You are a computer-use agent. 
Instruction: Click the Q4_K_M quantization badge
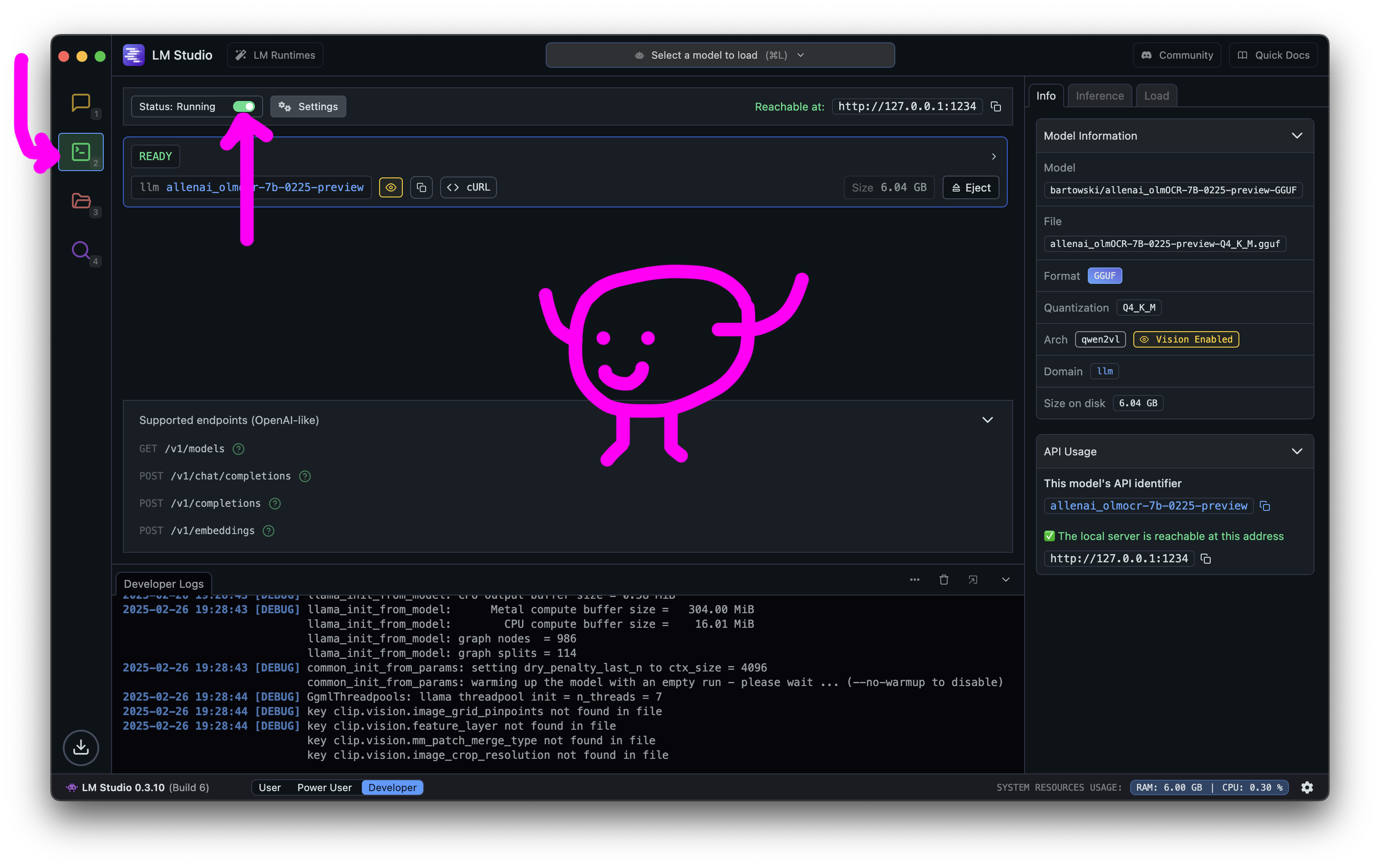point(1139,308)
